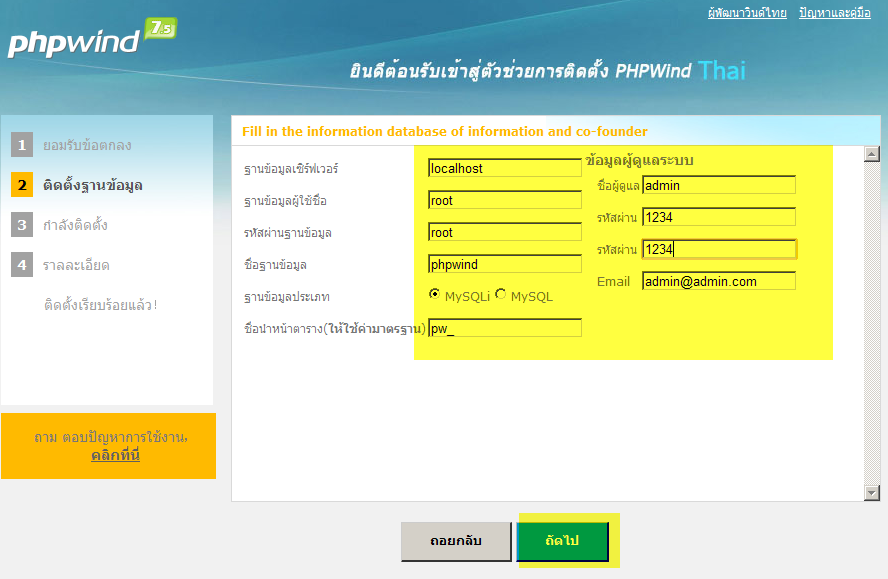Click the ชื่อฐานข้อมูล label
888x579 pixels.
275,265
